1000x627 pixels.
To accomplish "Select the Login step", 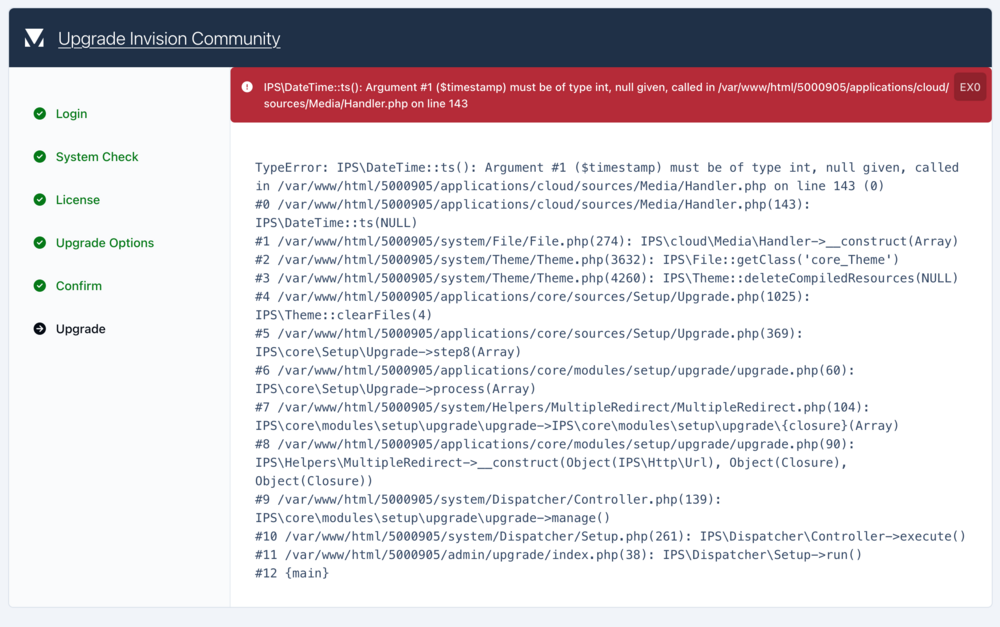I will pyautogui.click(x=71, y=114).
